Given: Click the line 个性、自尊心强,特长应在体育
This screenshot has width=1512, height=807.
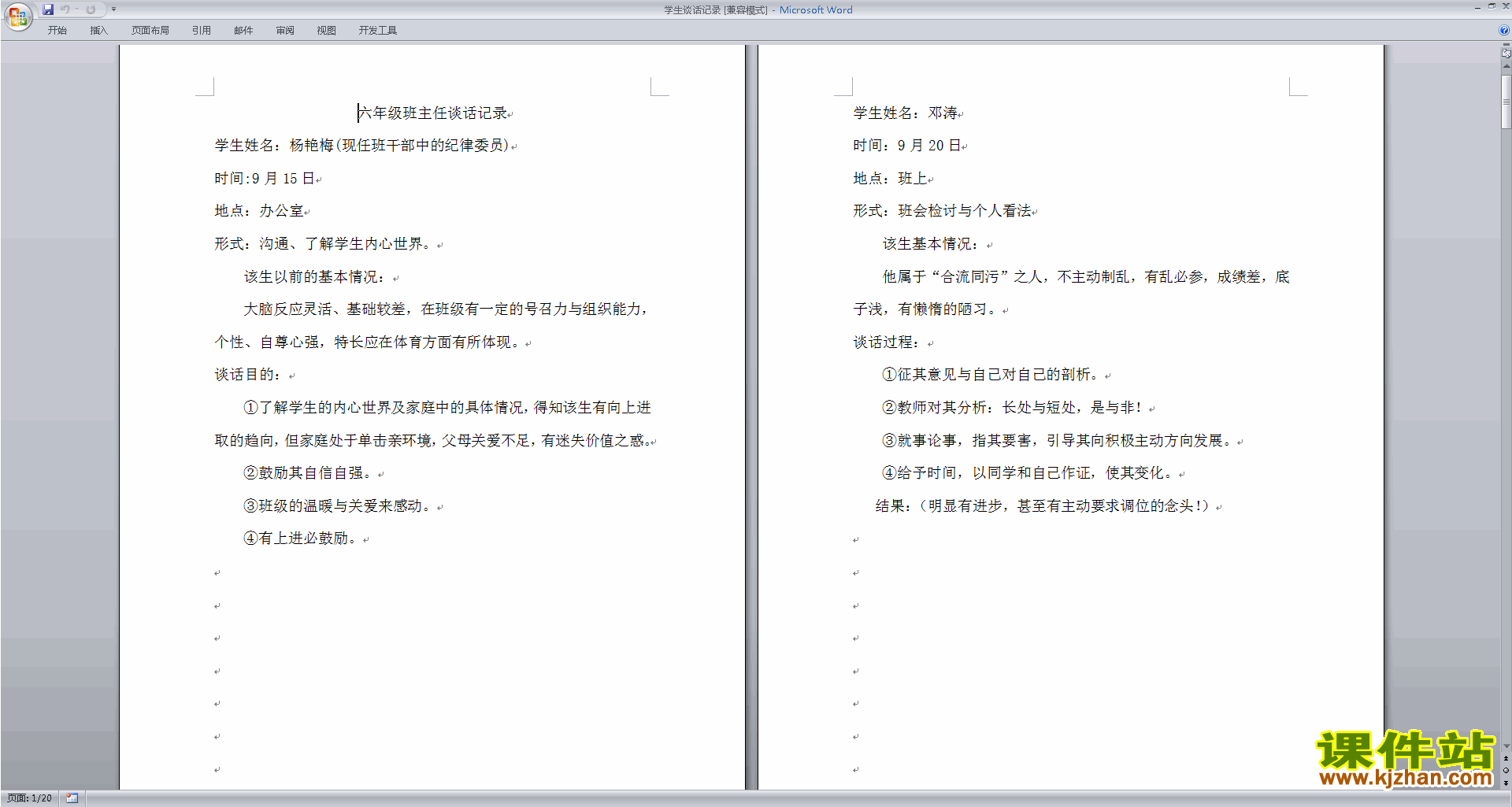Looking at the screenshot, I should pos(367,342).
